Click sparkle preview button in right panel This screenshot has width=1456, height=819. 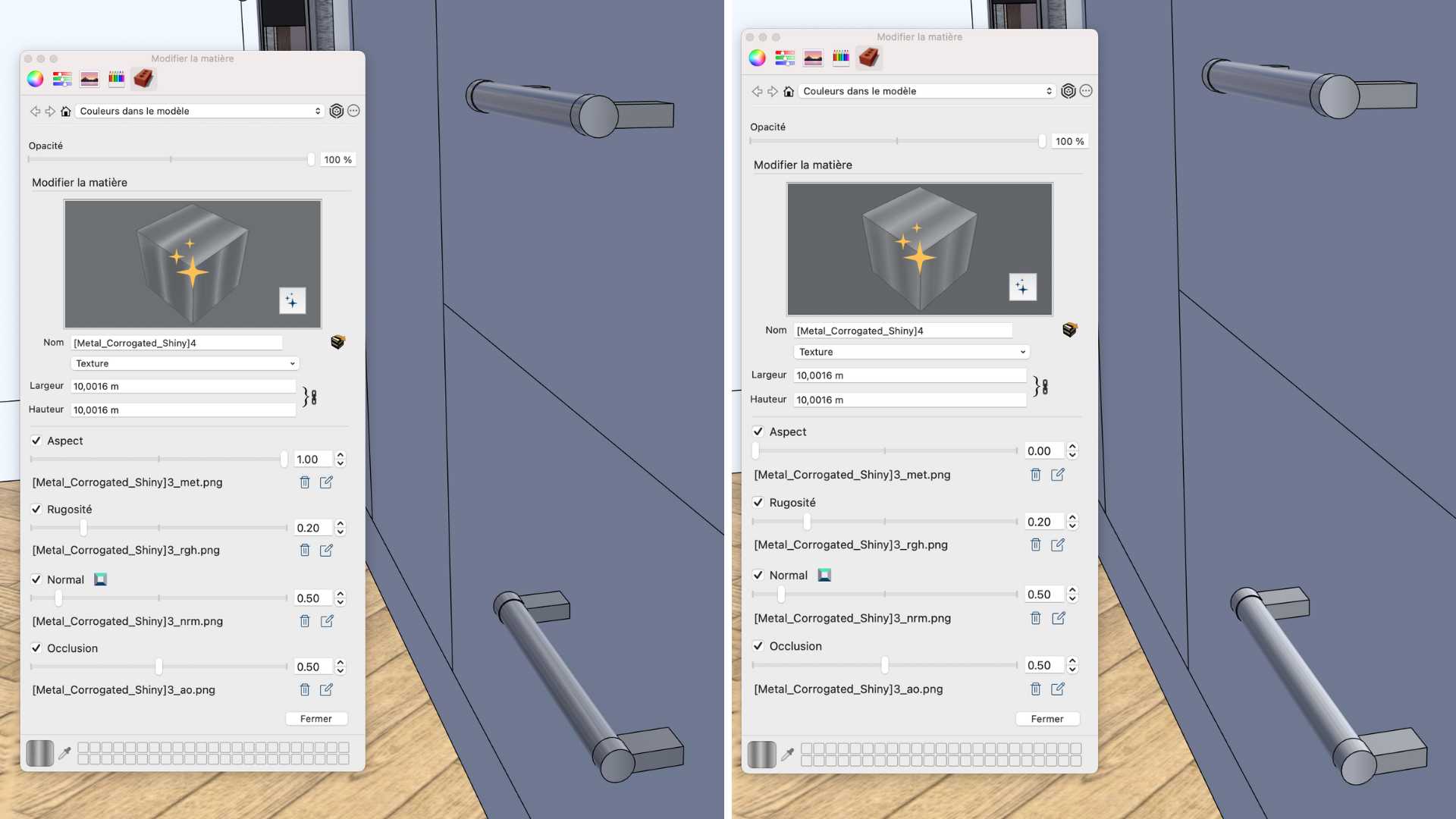coord(1022,287)
